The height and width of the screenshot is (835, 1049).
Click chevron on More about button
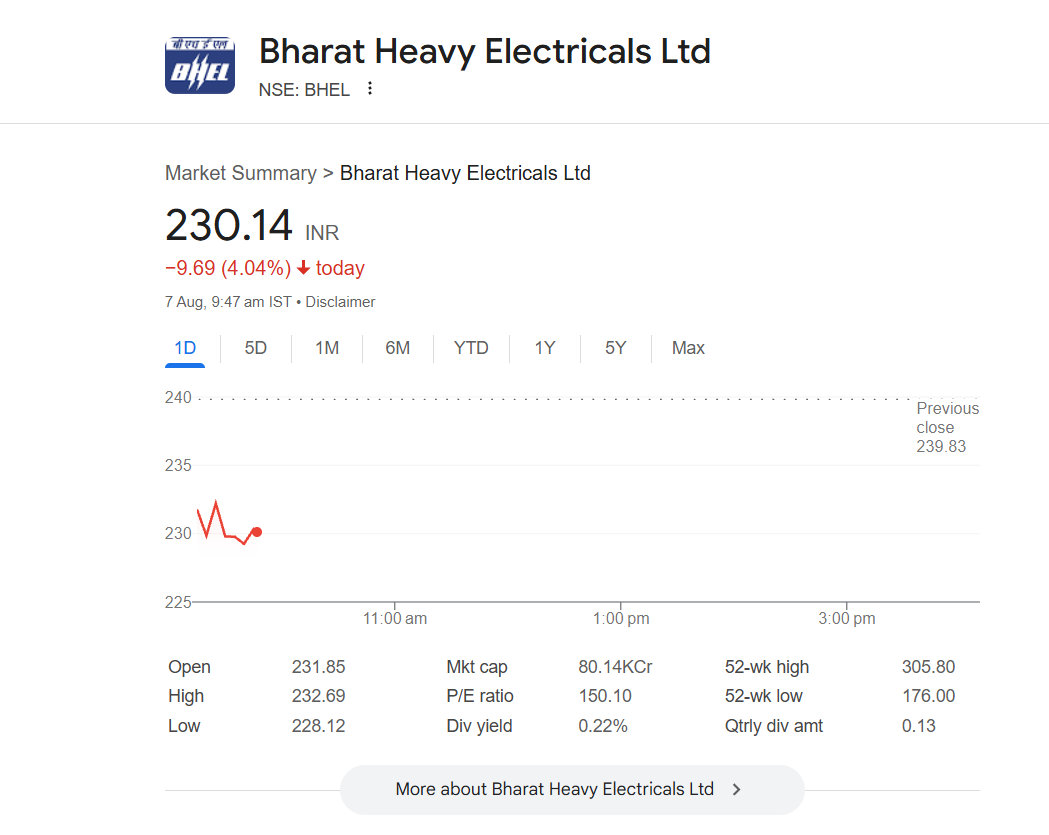tap(737, 789)
